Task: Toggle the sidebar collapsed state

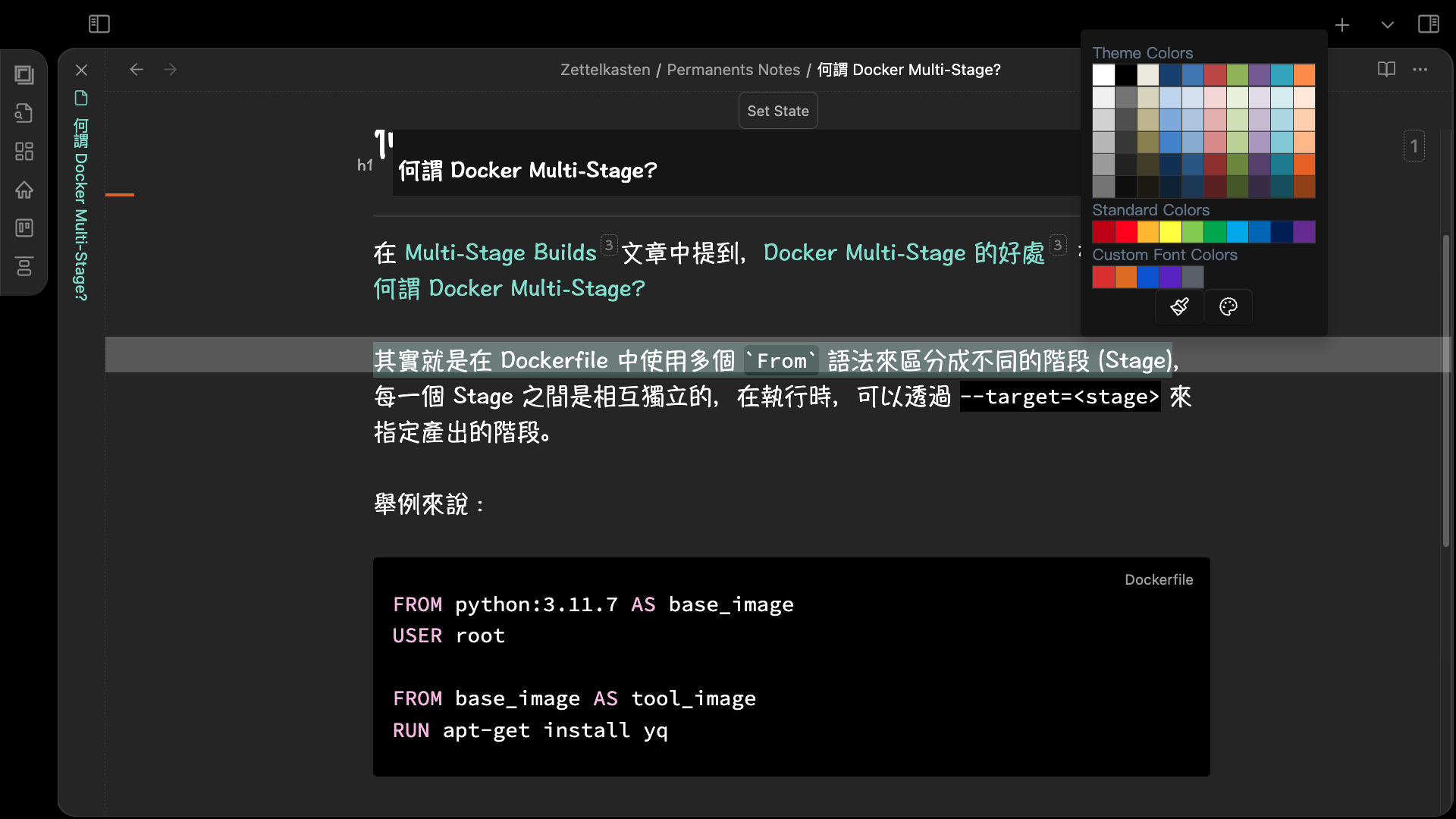Action: [x=99, y=23]
